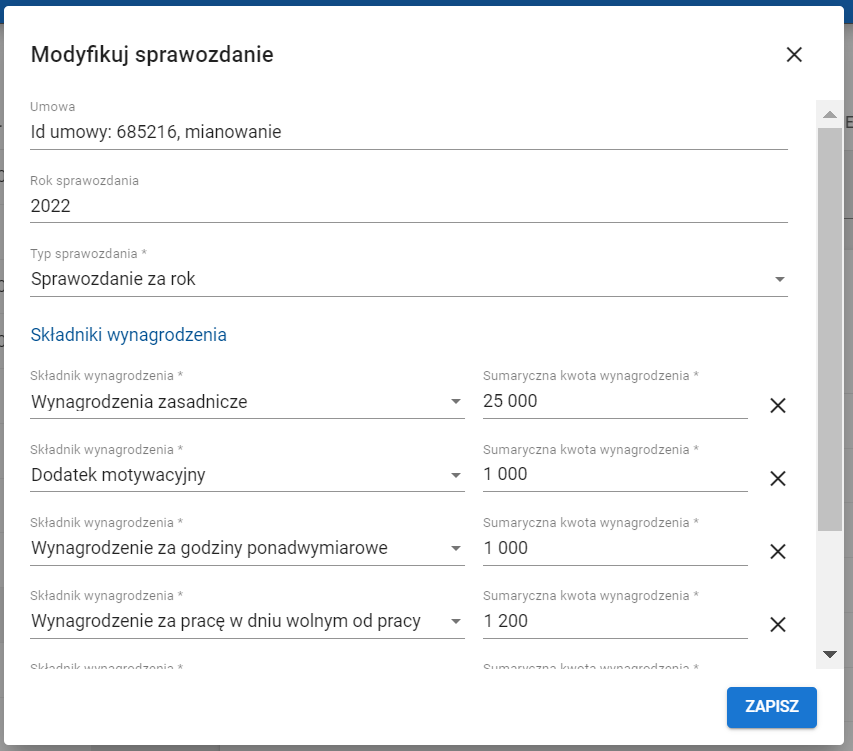Edit the Dodatek motywacyjny amount of 1 000
This screenshot has height=751, width=853.
pyautogui.click(x=614, y=475)
